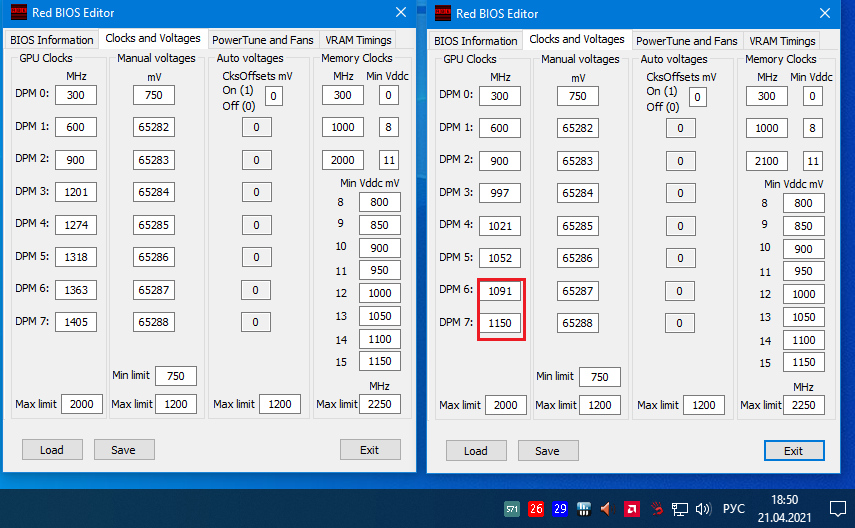Click DPM 0 manual voltage 750 in left window
This screenshot has height=528, width=855.
(x=154, y=95)
